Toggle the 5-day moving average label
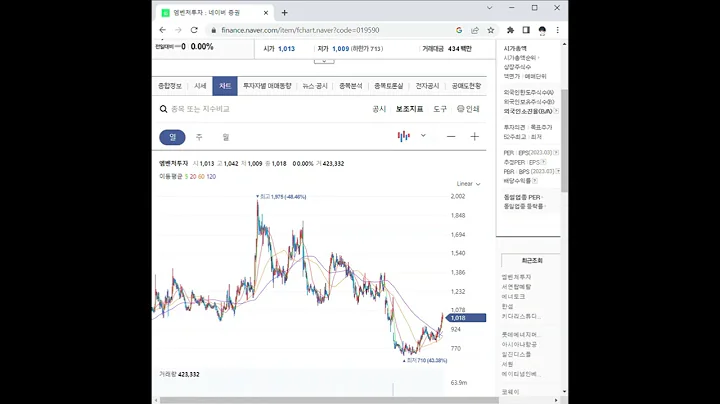Image resolution: width=720 pixels, height=404 pixels. tap(186, 177)
